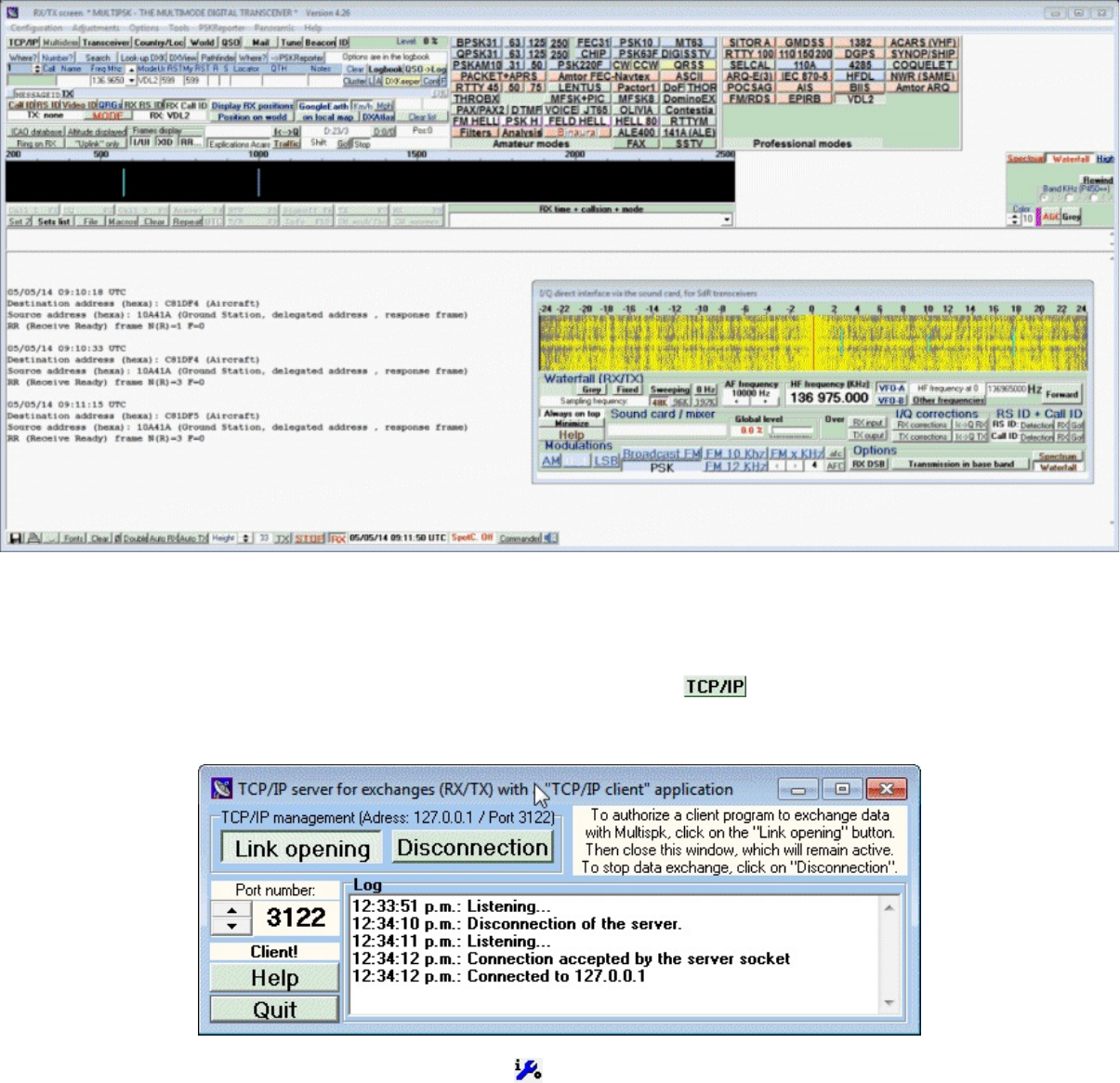Click the speaker icon in bottom toolbar

[x=550, y=538]
